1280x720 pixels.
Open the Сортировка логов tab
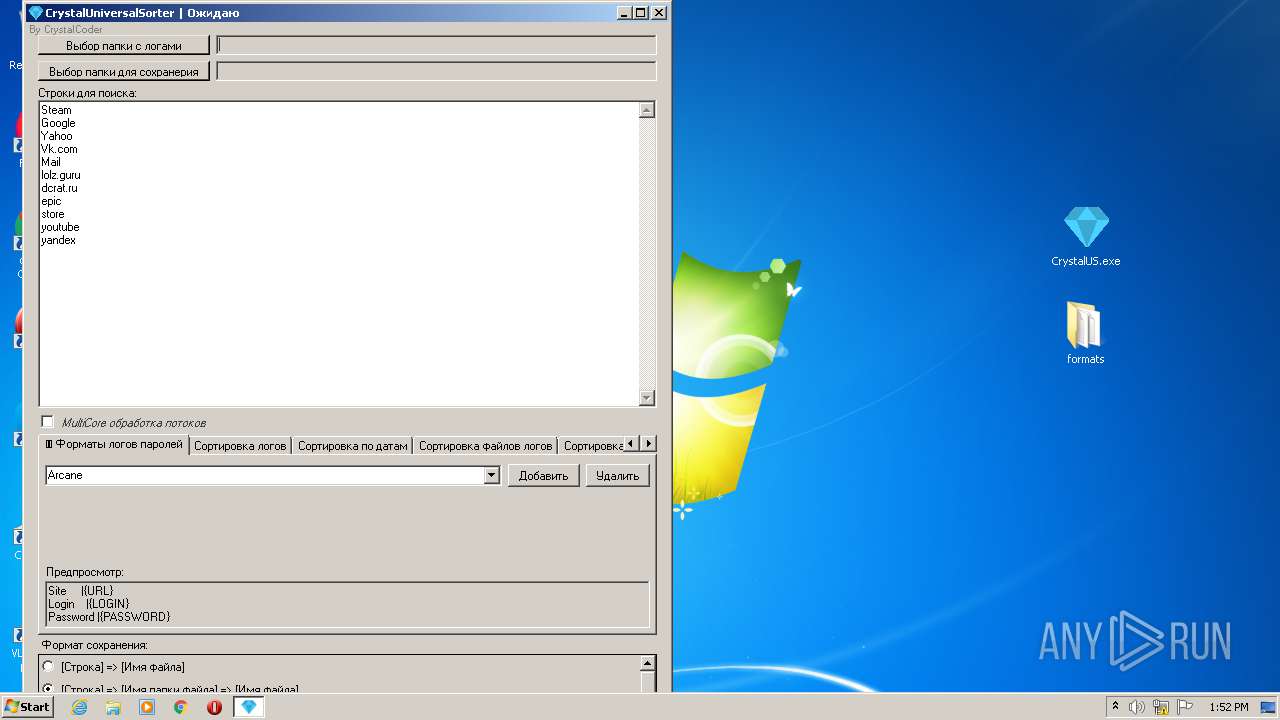(x=240, y=446)
